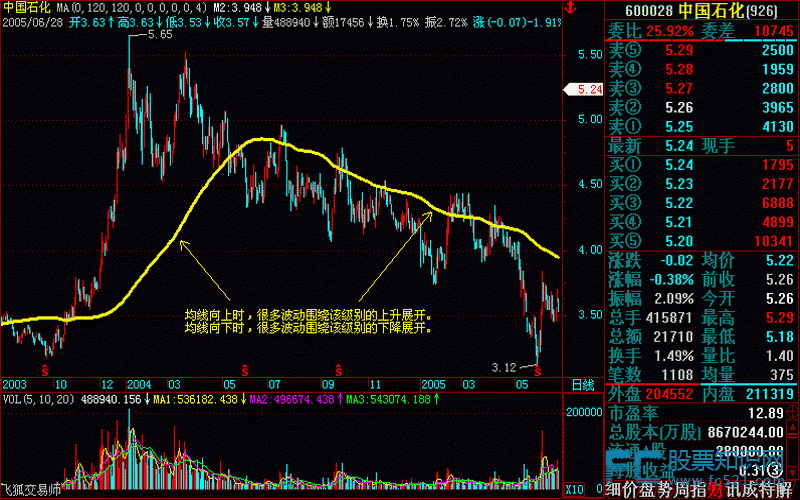Click the 内盘 value 211319
This screenshot has height=500, width=800.
click(x=770, y=394)
